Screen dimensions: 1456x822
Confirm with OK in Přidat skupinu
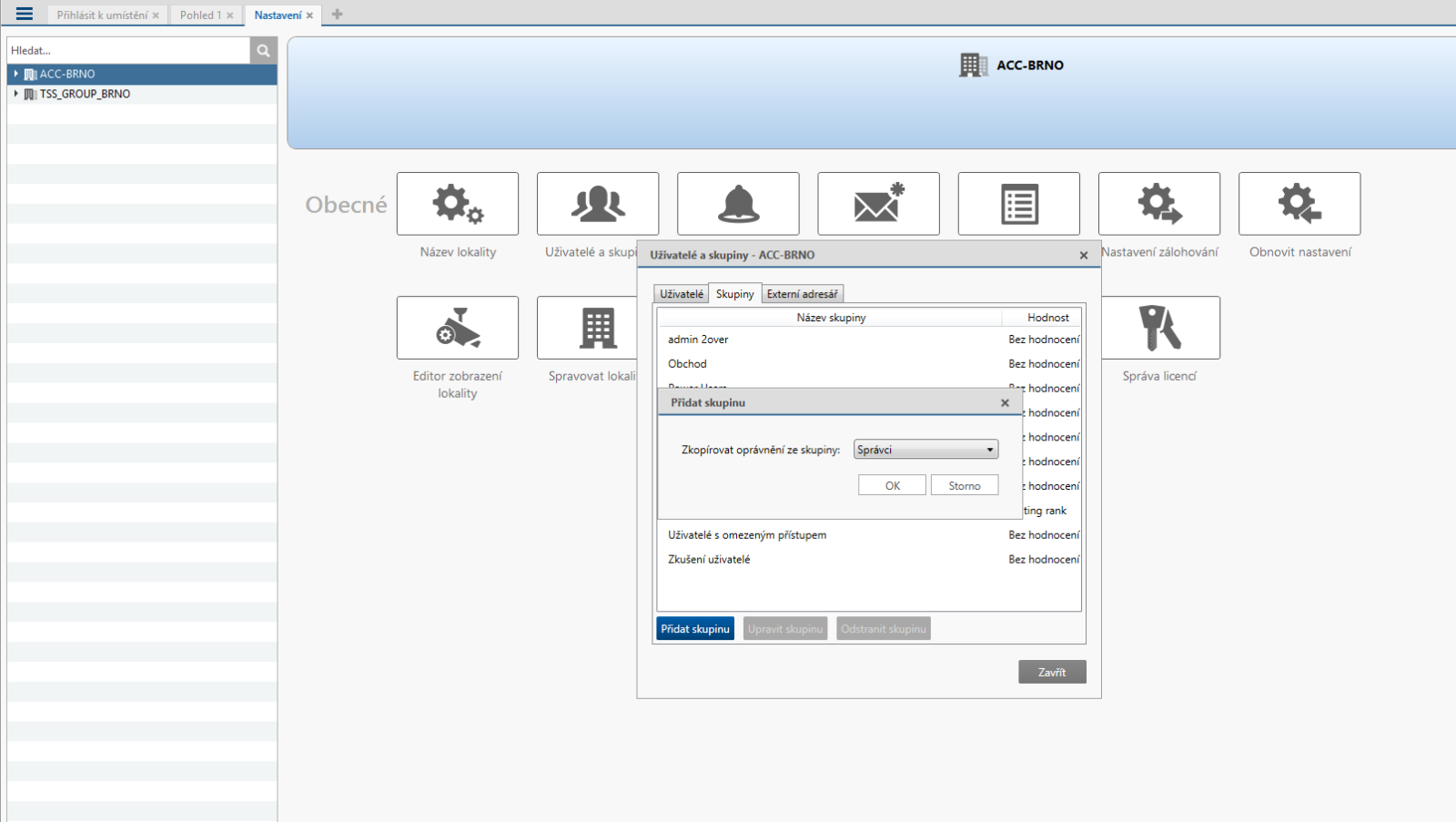pos(892,485)
